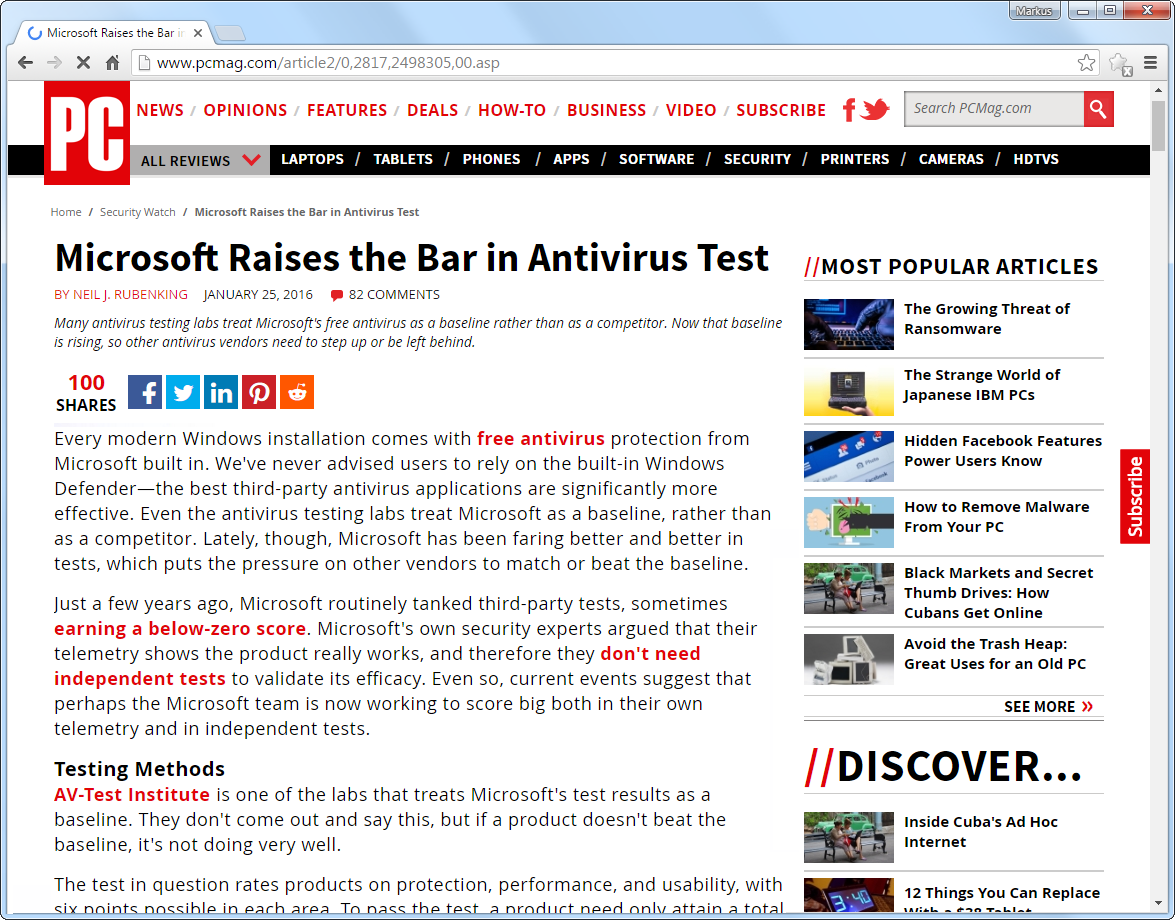Image resolution: width=1175 pixels, height=920 pixels.
Task: Open Hidden Facebook Features thumbnail
Action: coord(849,456)
